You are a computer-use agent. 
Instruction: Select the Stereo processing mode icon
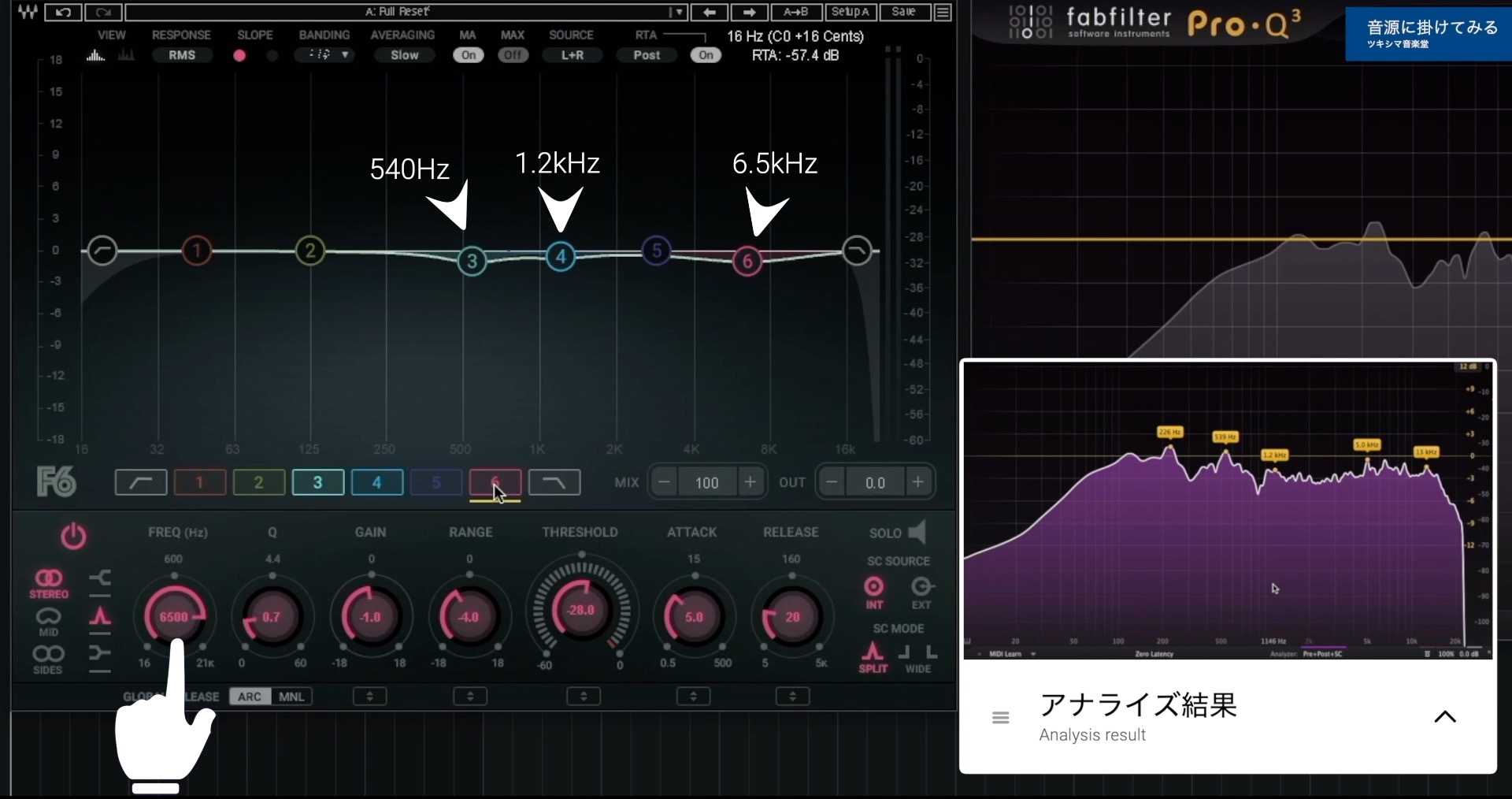49,581
